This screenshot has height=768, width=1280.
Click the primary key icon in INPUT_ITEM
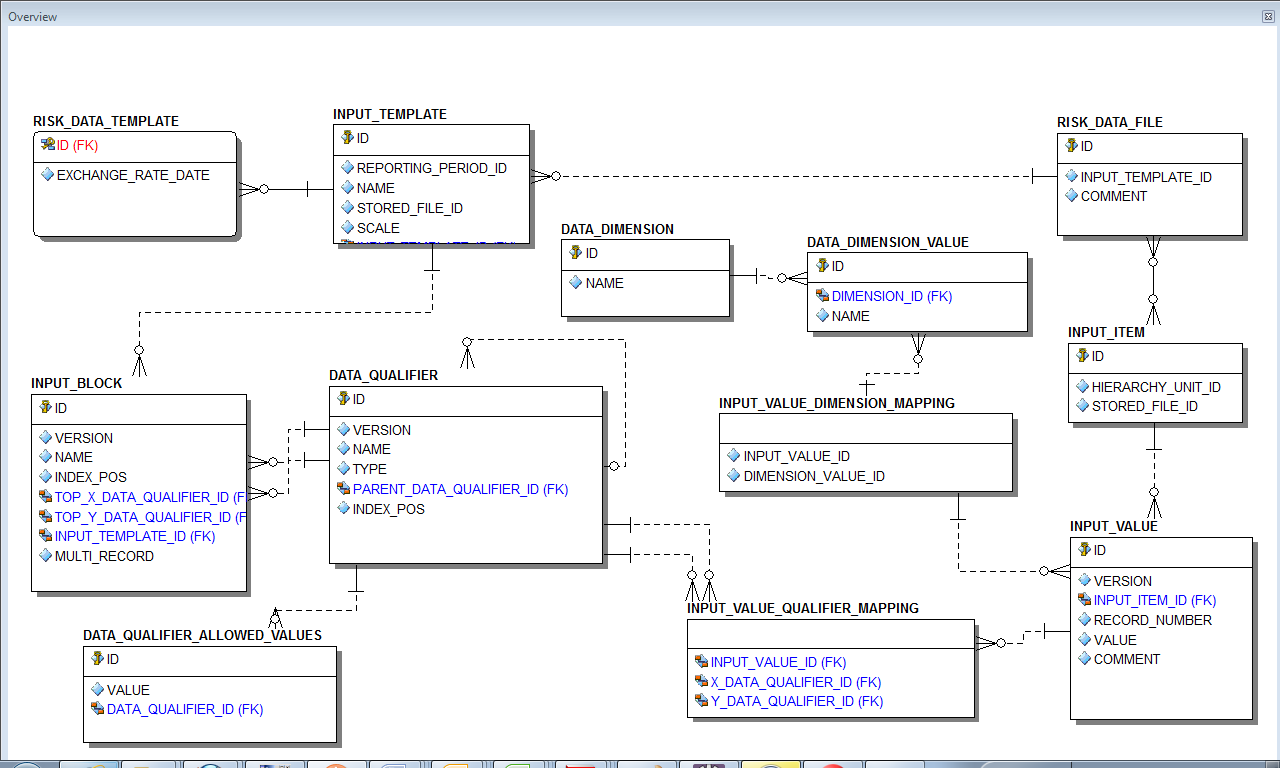tap(1082, 356)
